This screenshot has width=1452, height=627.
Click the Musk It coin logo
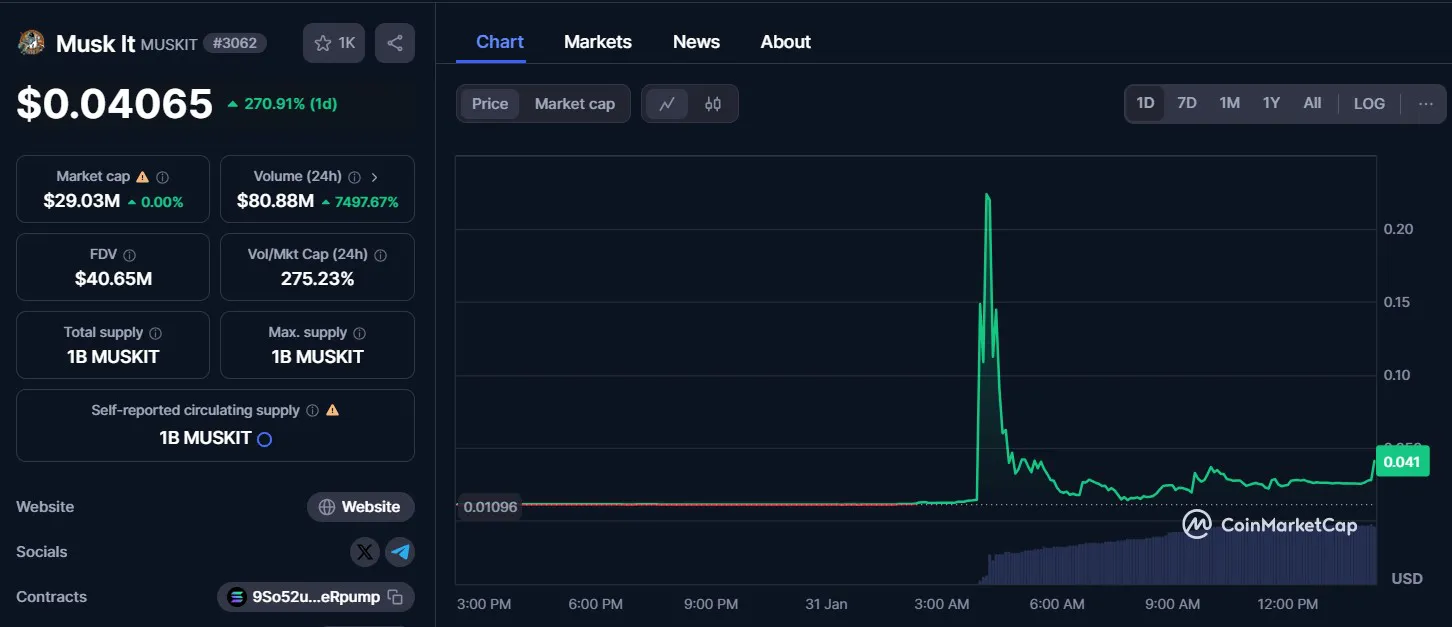[x=31, y=42]
